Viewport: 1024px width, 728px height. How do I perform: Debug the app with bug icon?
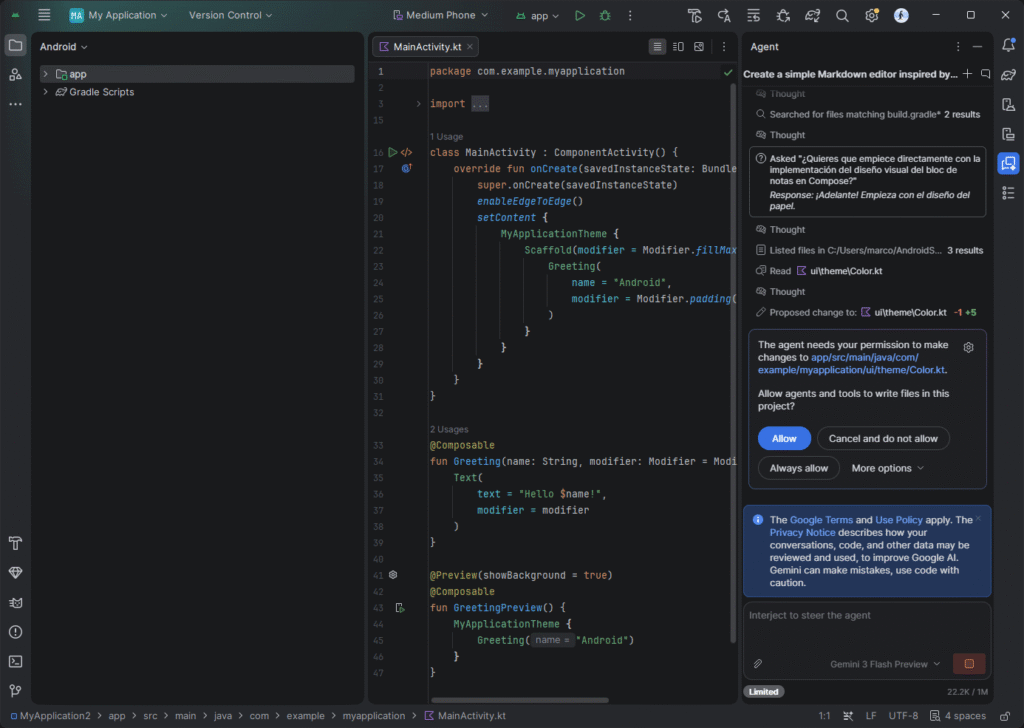pyautogui.click(x=605, y=15)
